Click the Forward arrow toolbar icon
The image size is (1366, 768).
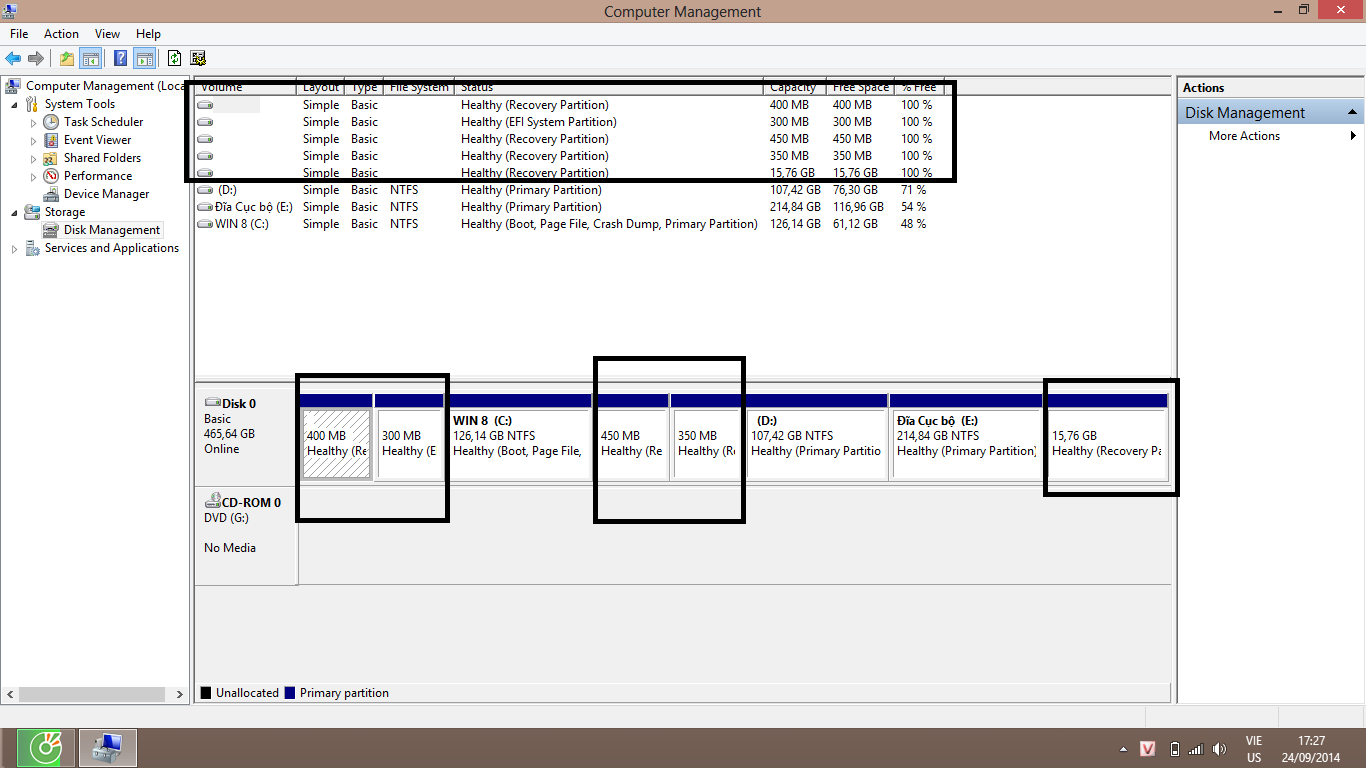click(36, 58)
